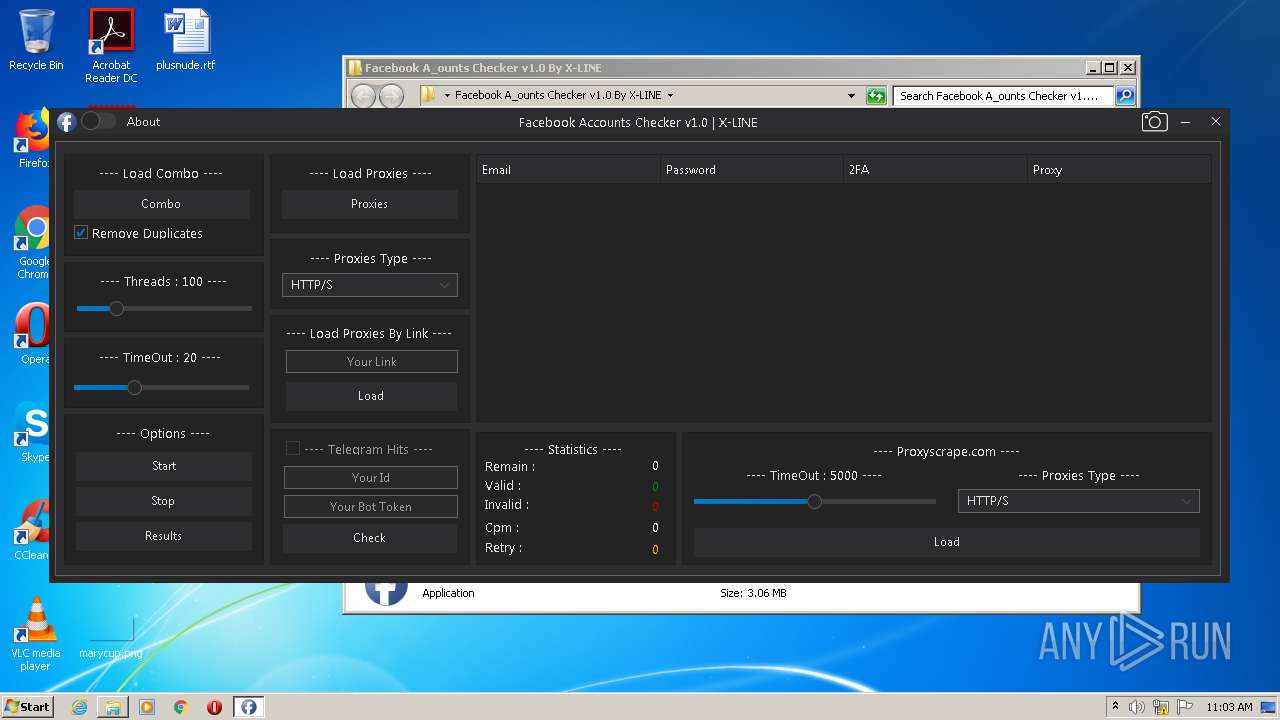The height and width of the screenshot is (720, 1280).
Task: Click the 2FA column header
Action: pyautogui.click(x=935, y=170)
